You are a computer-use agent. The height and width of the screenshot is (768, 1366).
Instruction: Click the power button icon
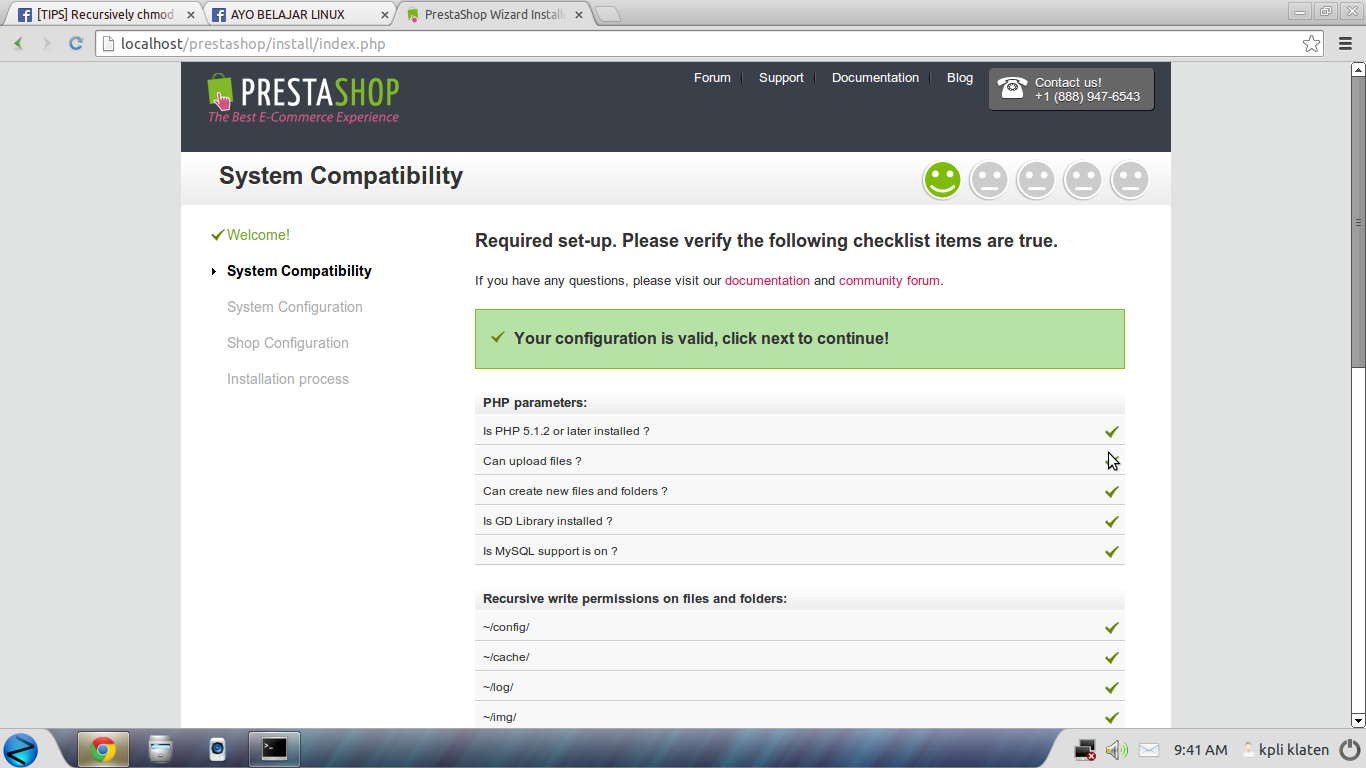click(x=1350, y=749)
